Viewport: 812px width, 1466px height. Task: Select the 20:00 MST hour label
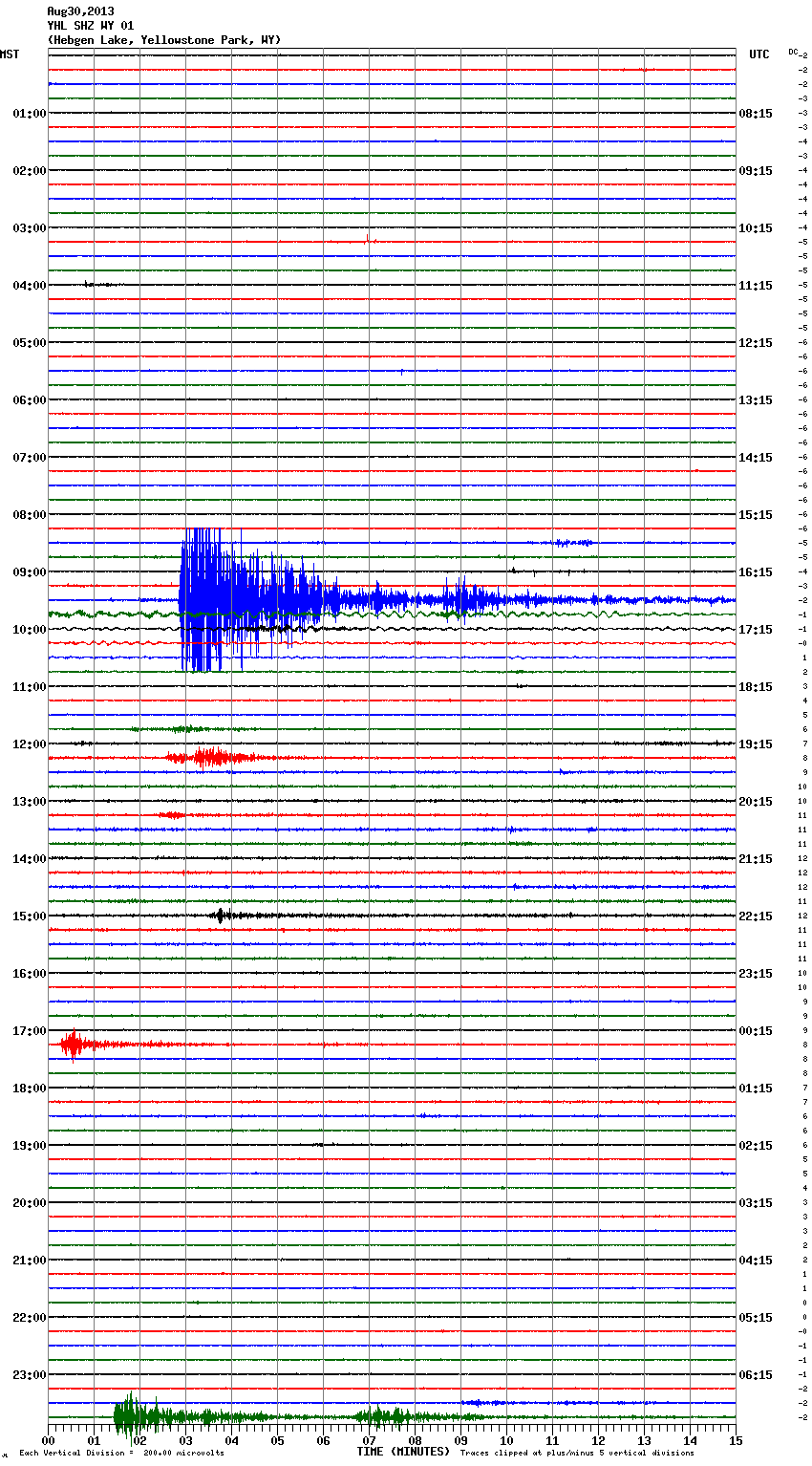pyautogui.click(x=30, y=1203)
